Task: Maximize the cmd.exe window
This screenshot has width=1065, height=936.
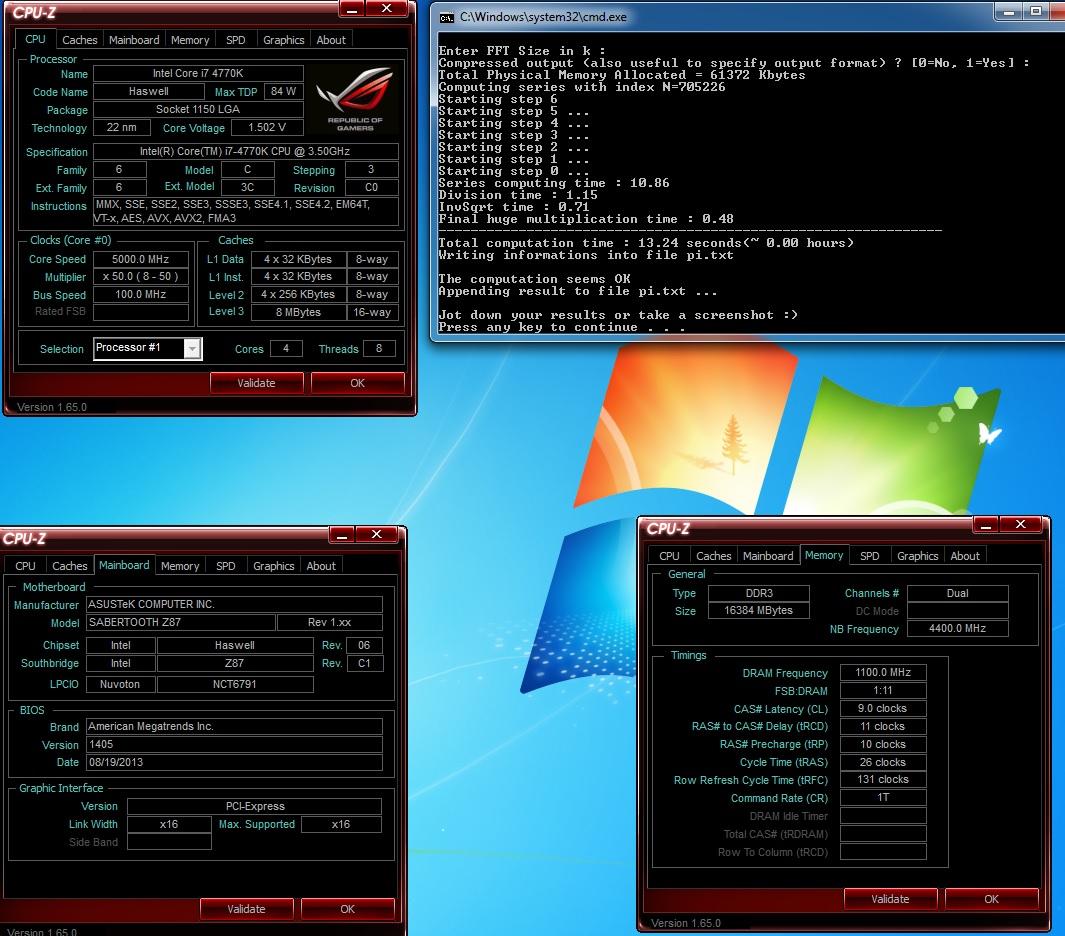Action: [x=1036, y=12]
